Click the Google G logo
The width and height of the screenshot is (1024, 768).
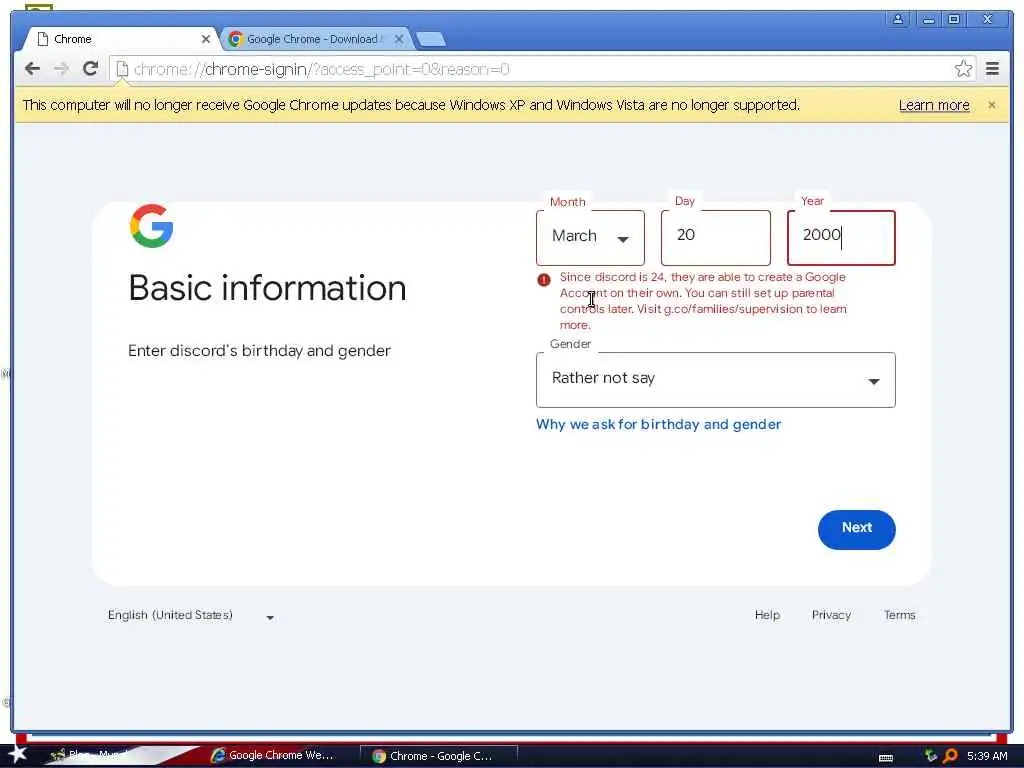[152, 226]
